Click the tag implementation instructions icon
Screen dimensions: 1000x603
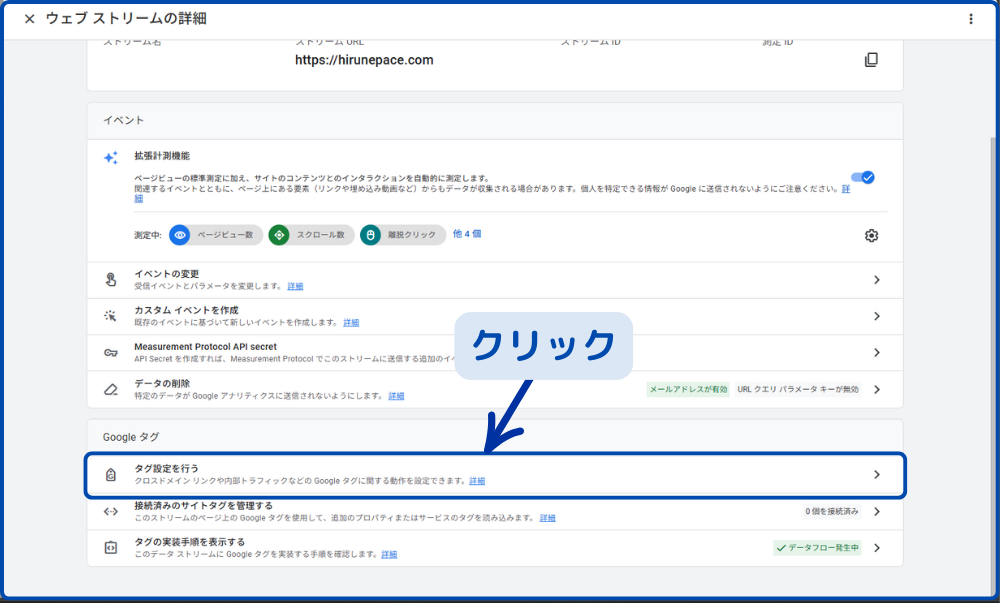tap(111, 548)
